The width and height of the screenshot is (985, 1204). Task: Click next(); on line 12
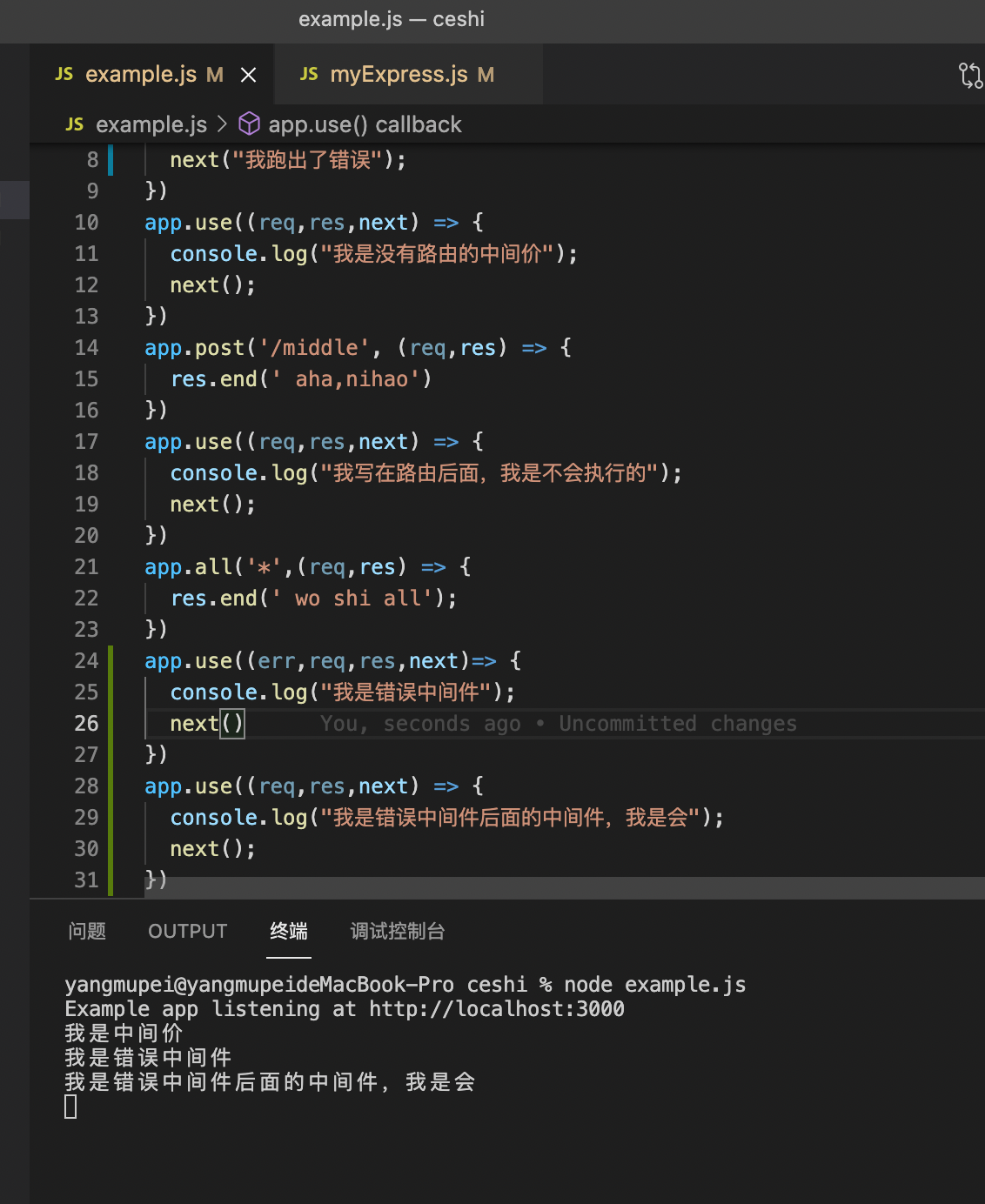point(213,285)
